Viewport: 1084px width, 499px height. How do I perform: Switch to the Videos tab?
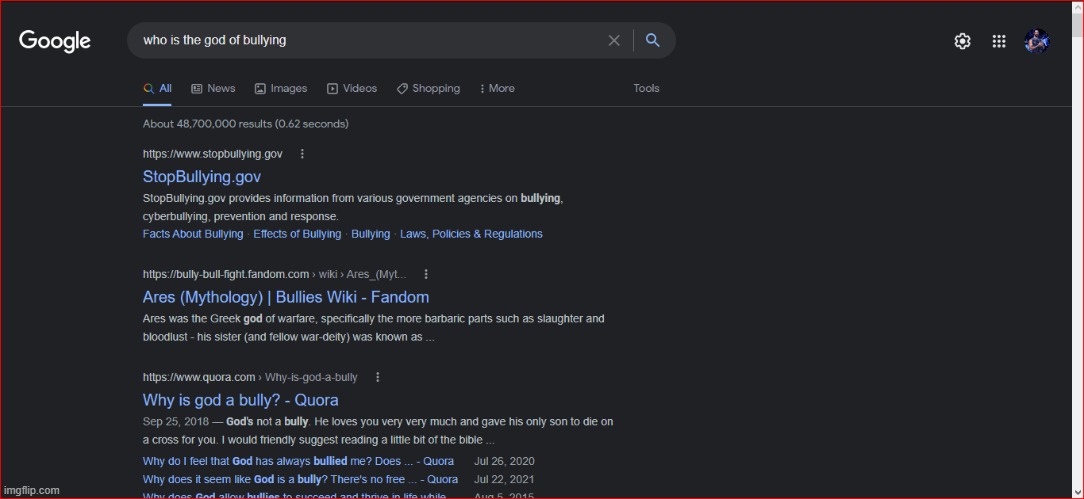pos(352,88)
